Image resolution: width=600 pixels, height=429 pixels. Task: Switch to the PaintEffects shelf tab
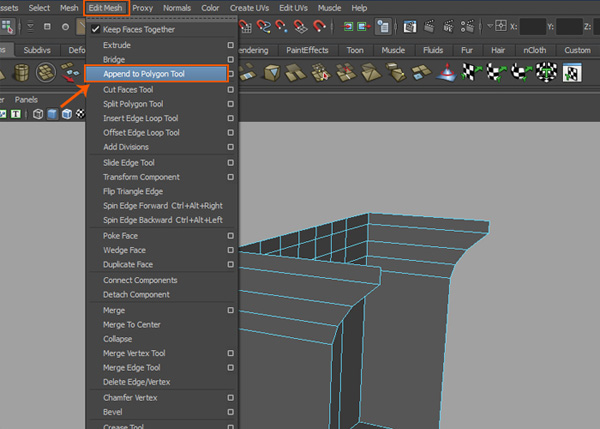coord(307,50)
